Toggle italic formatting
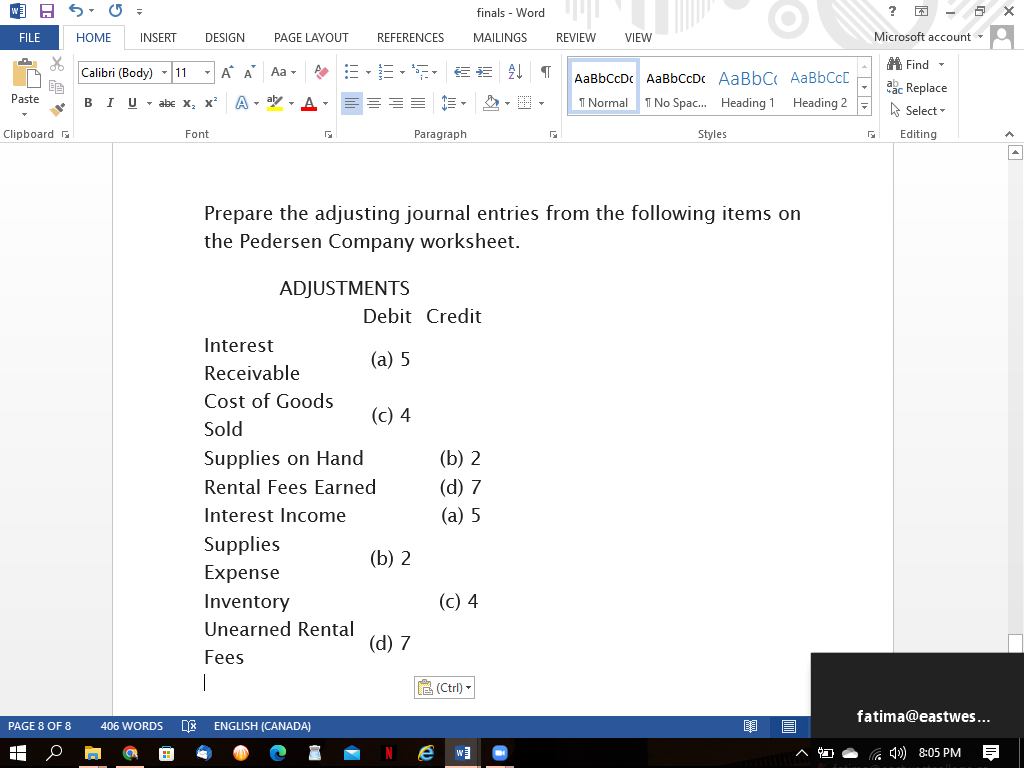 tap(109, 102)
